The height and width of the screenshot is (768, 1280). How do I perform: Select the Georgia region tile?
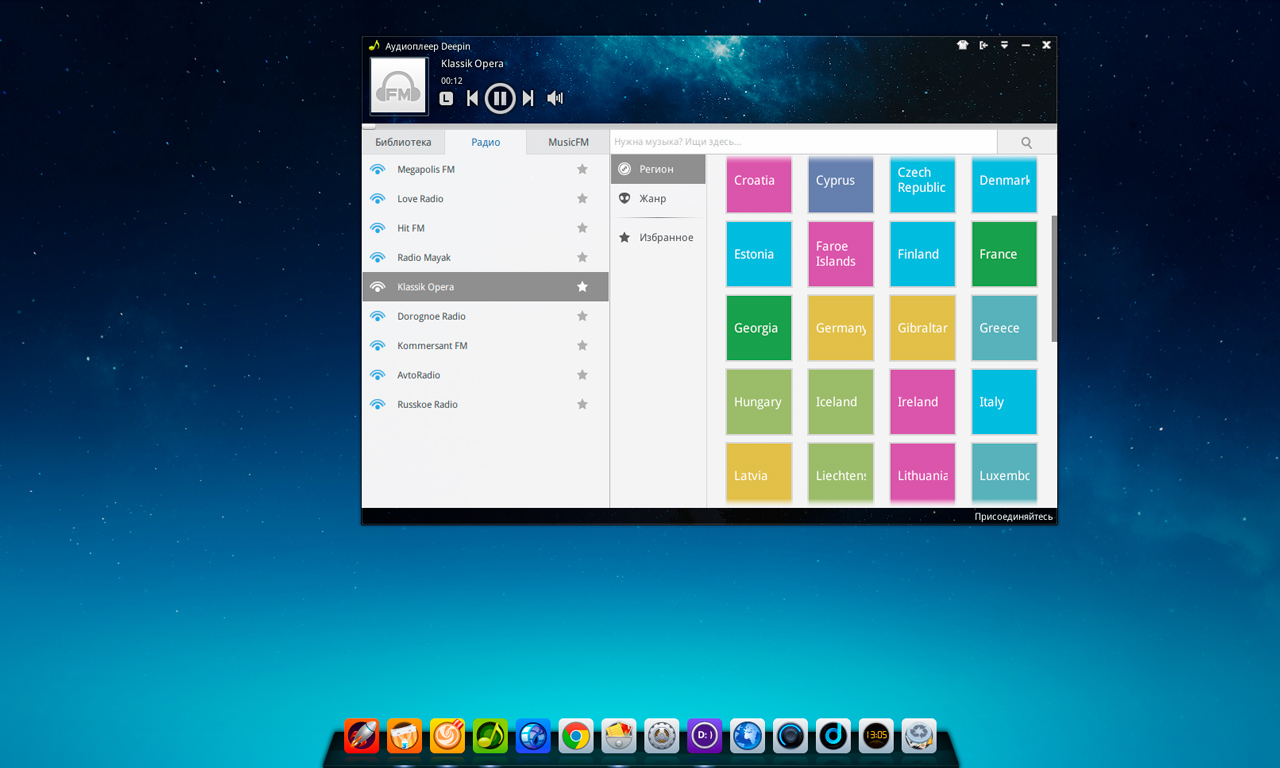(758, 328)
